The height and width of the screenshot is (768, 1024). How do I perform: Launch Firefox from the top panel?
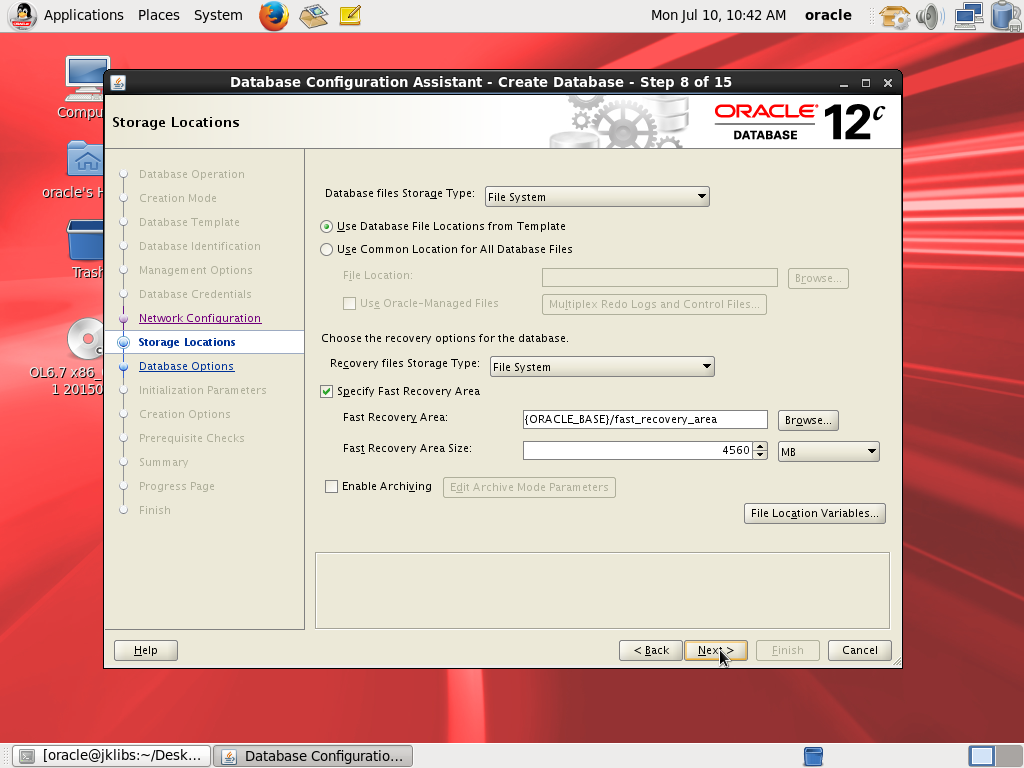click(x=275, y=15)
